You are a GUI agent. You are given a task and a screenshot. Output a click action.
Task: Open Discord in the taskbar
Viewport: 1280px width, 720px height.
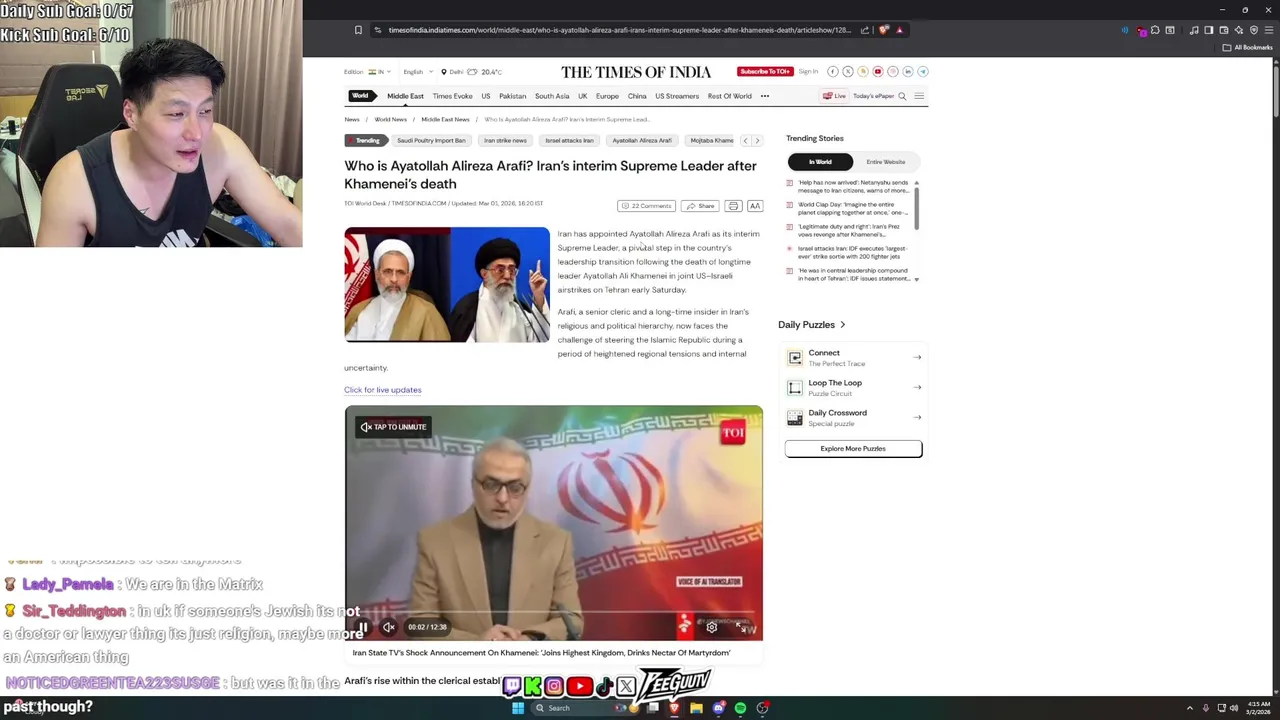coord(718,708)
